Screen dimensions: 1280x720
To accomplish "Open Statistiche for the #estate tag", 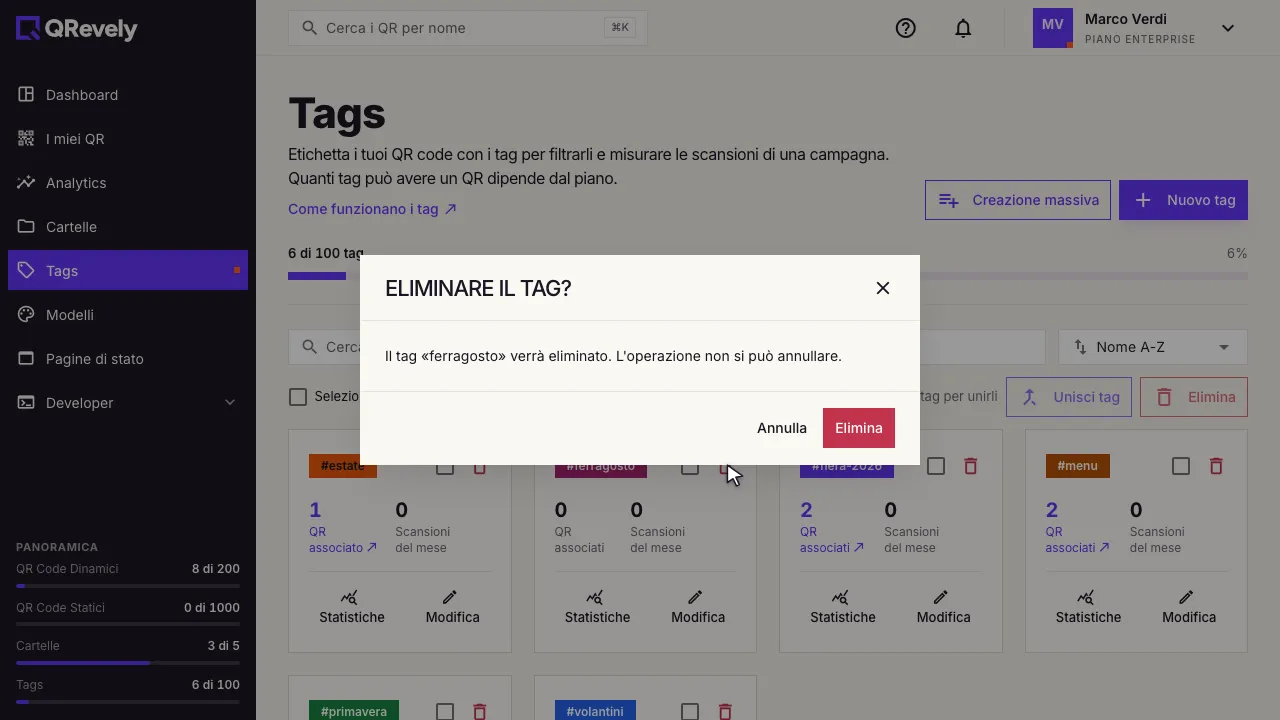I will [352, 607].
